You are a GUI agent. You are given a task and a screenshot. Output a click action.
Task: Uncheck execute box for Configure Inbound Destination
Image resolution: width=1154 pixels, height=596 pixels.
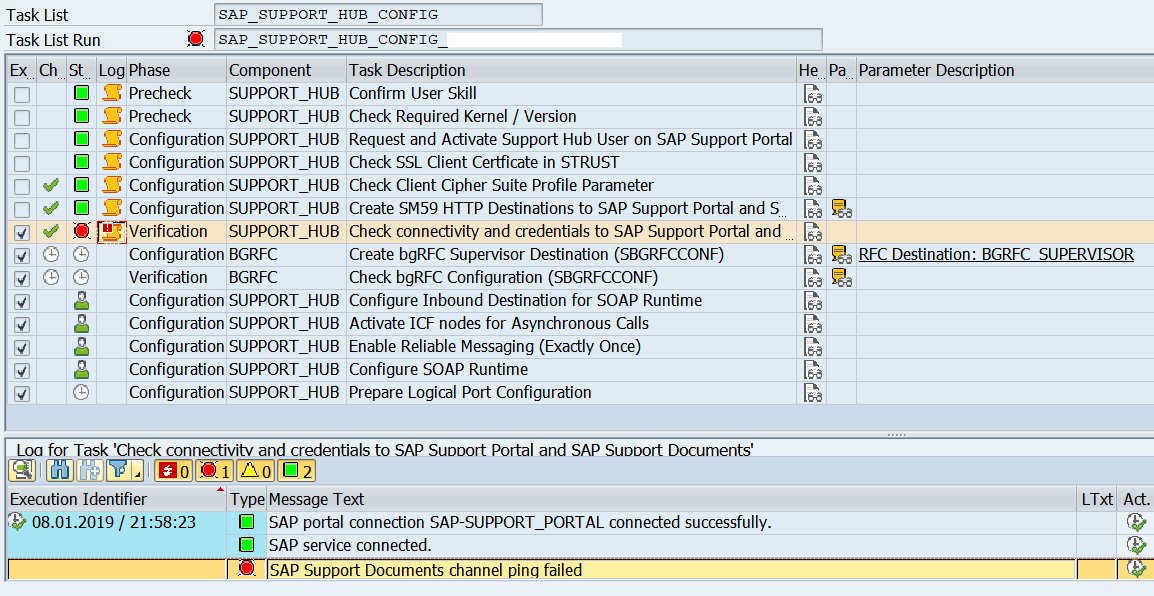point(22,301)
